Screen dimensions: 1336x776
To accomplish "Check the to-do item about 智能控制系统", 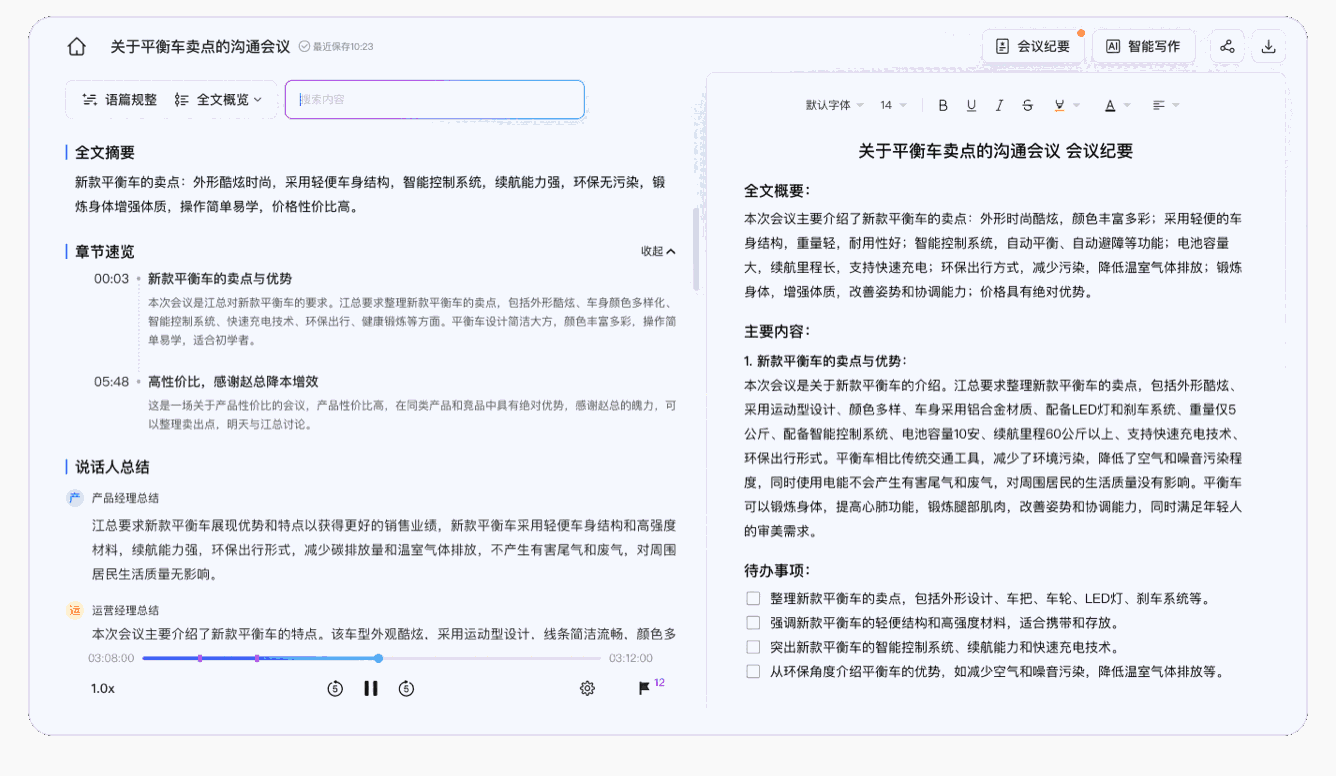I will click(x=753, y=646).
